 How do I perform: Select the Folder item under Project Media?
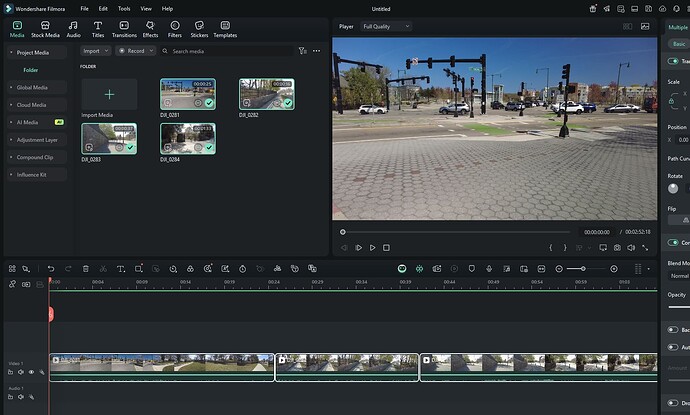tap(30, 70)
